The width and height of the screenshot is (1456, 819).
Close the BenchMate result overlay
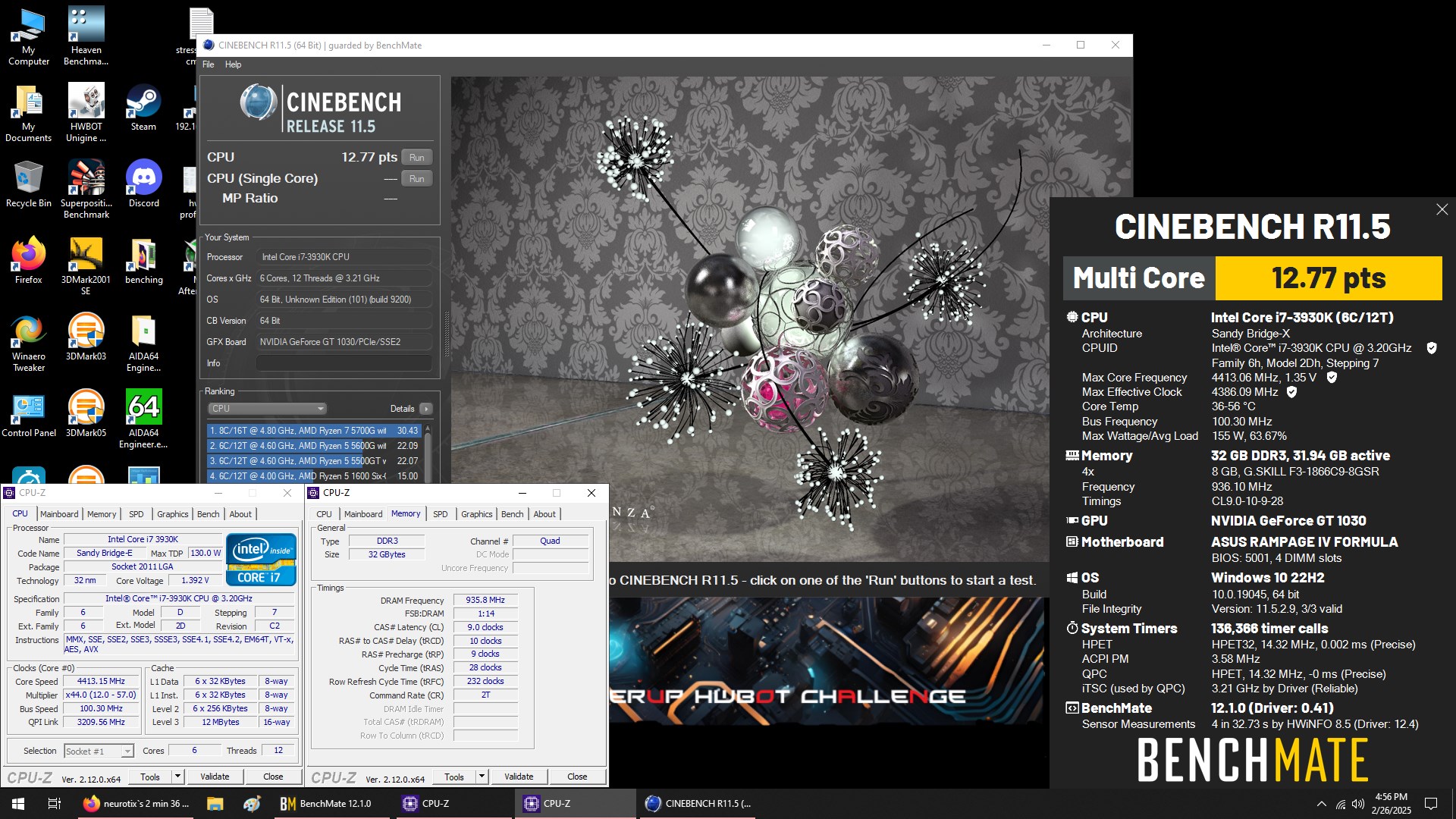click(x=1442, y=209)
